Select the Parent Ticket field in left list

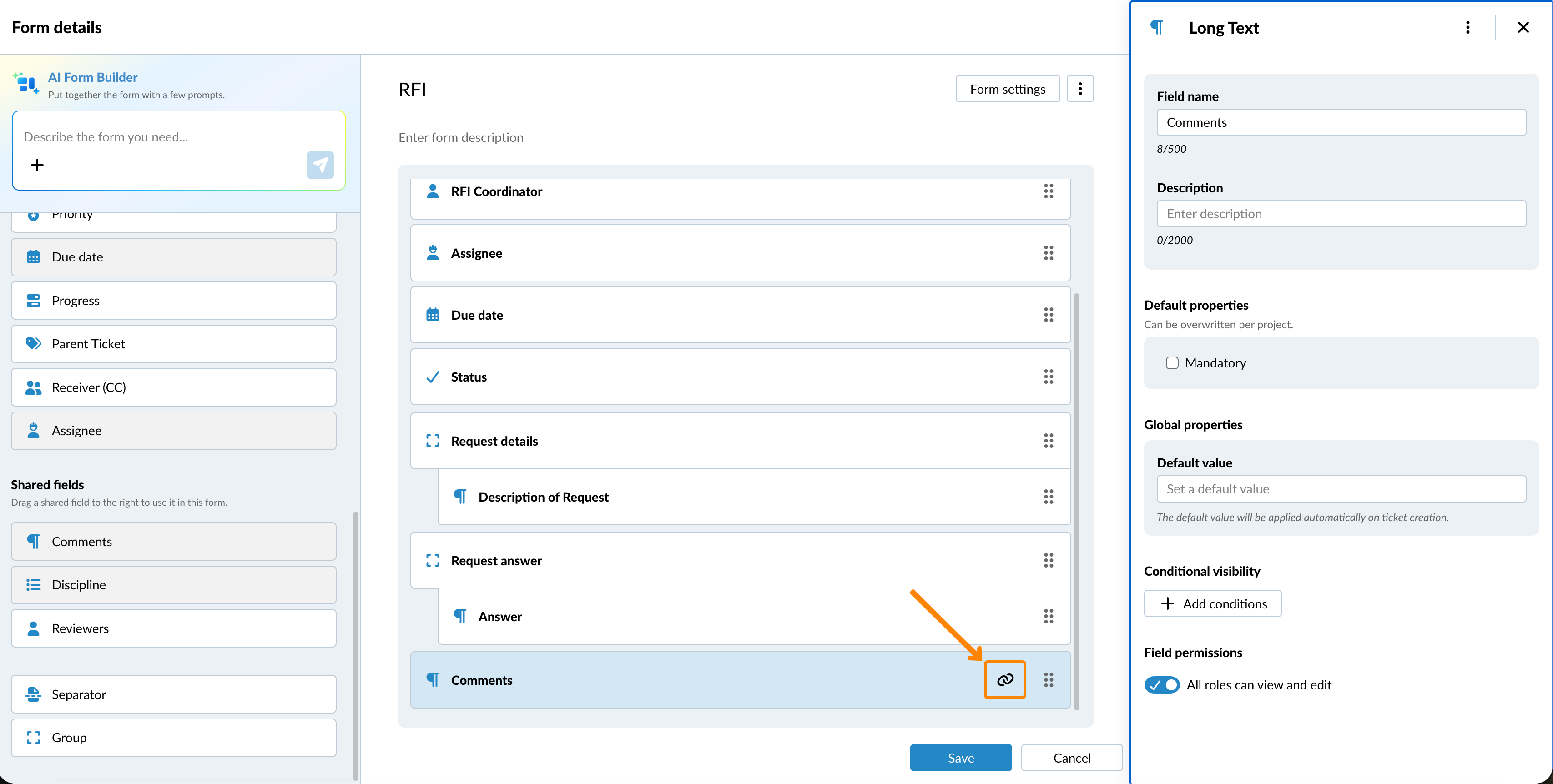174,343
